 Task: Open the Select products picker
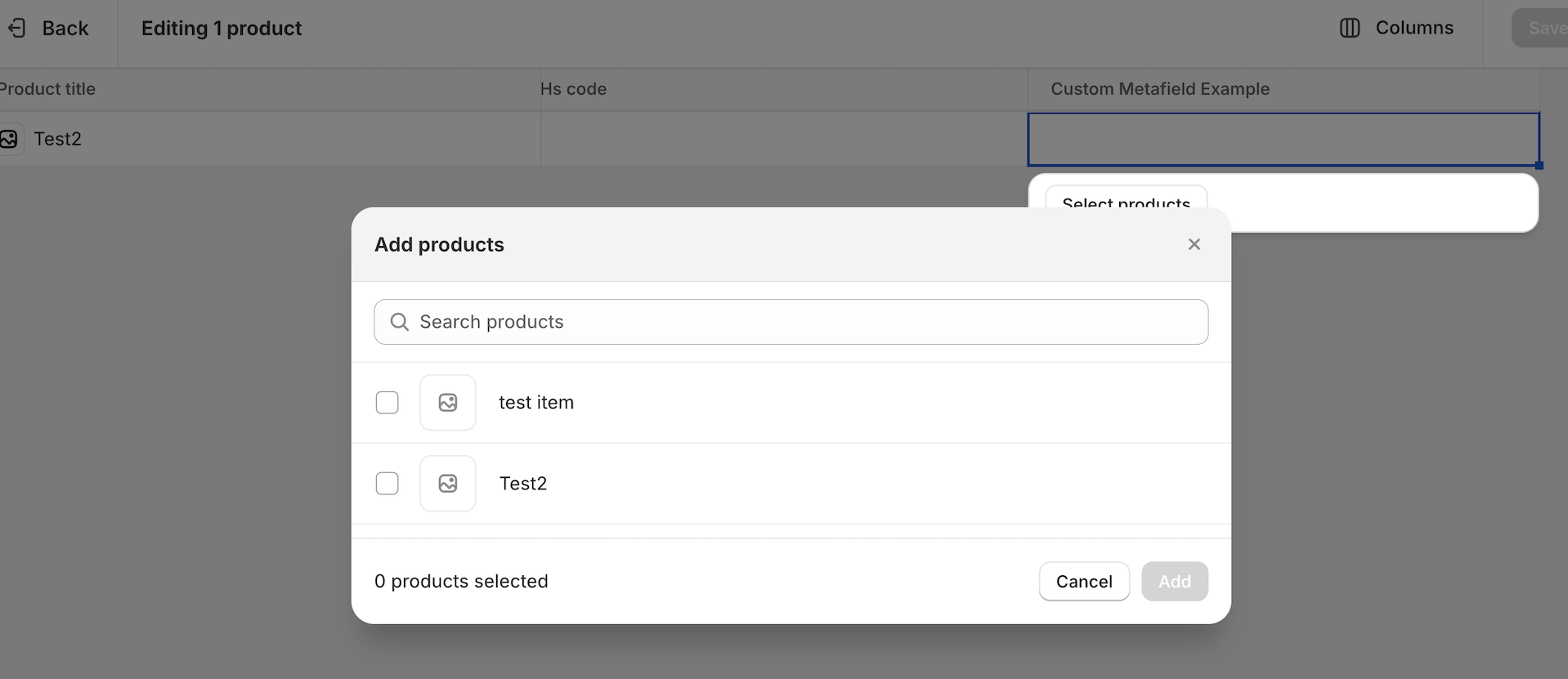pos(1125,199)
